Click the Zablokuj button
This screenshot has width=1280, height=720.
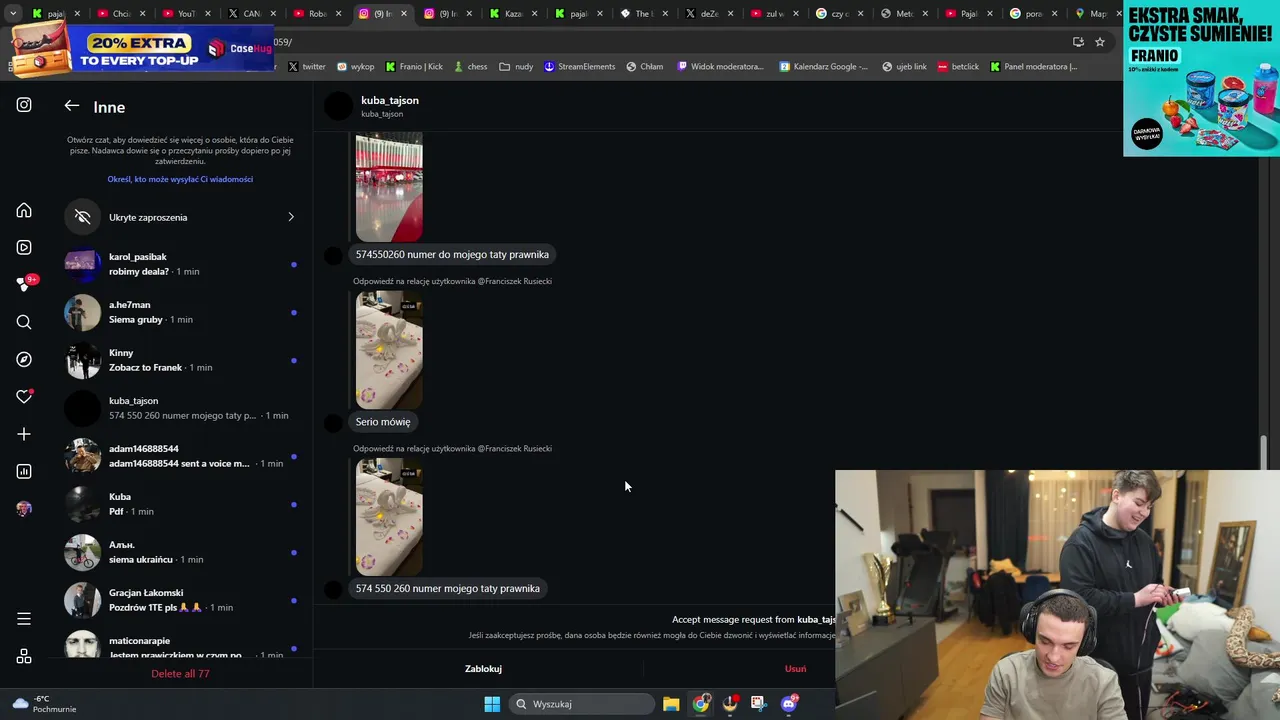click(483, 669)
